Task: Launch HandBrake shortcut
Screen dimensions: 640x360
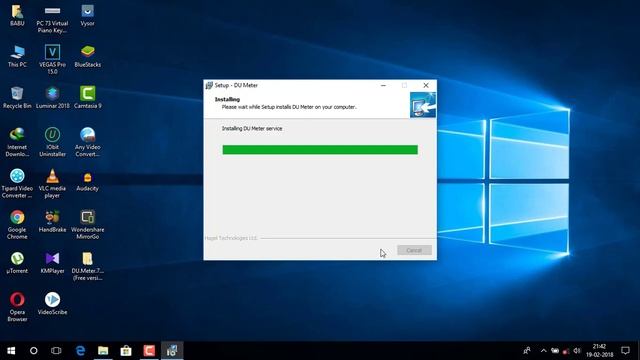Action: [52, 221]
